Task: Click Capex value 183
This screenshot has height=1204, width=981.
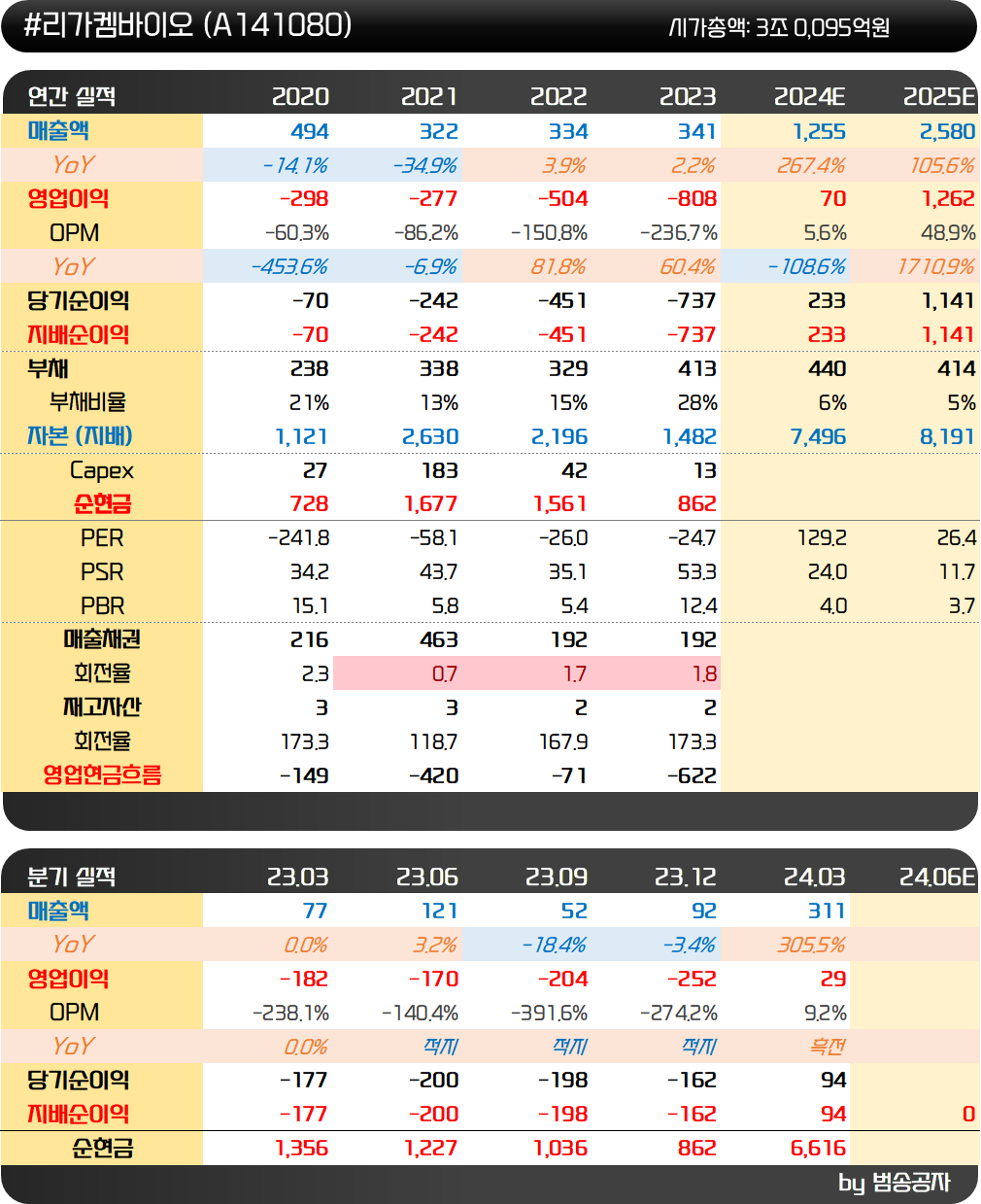Action: (x=440, y=470)
